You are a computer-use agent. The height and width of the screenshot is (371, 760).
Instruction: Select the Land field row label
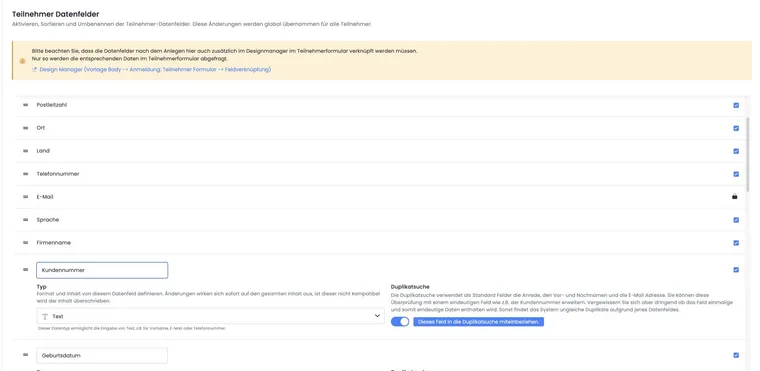click(x=43, y=151)
